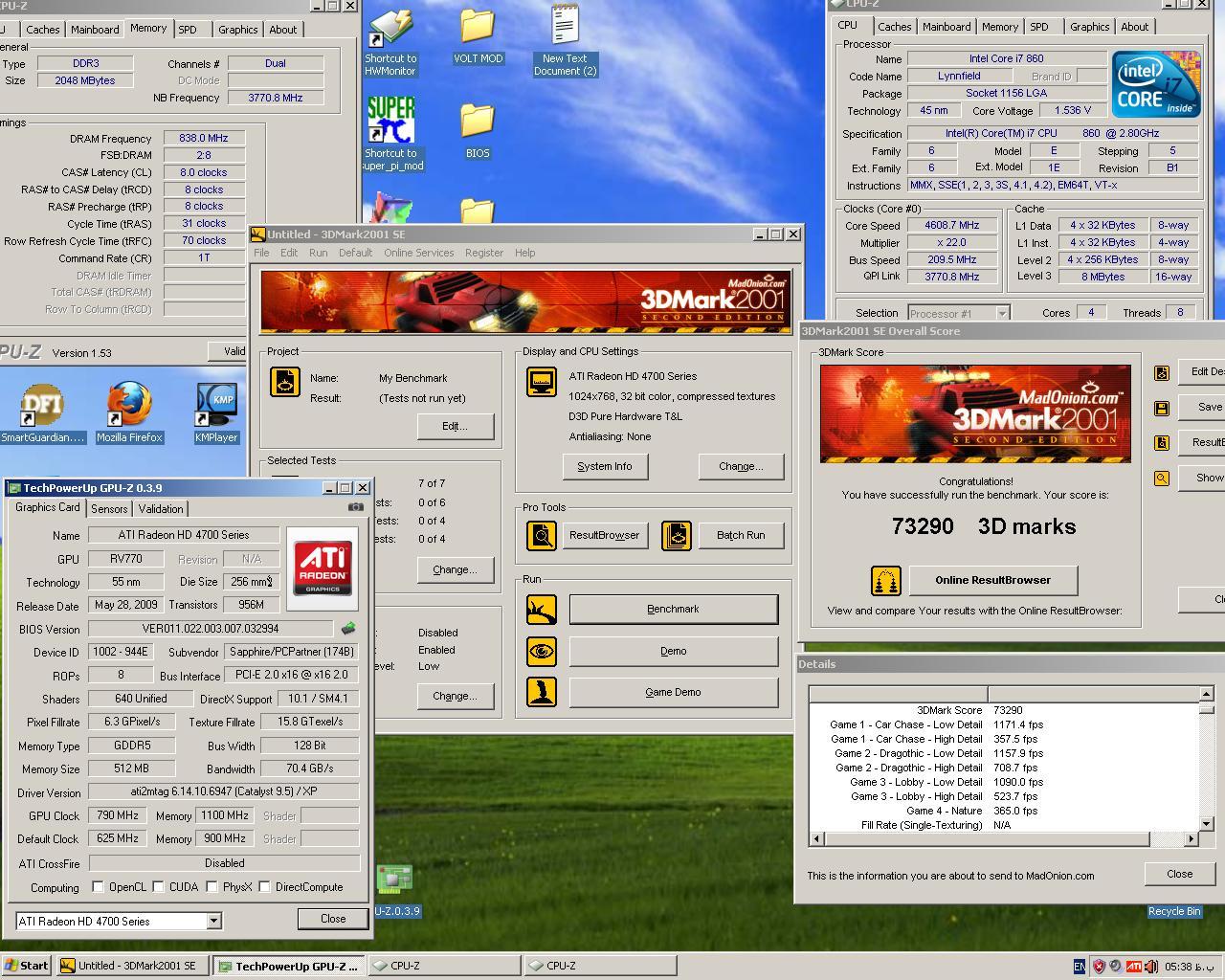The height and width of the screenshot is (980, 1225).
Task: Click the Online ResultBrowser icon in score window
Action: (x=886, y=580)
